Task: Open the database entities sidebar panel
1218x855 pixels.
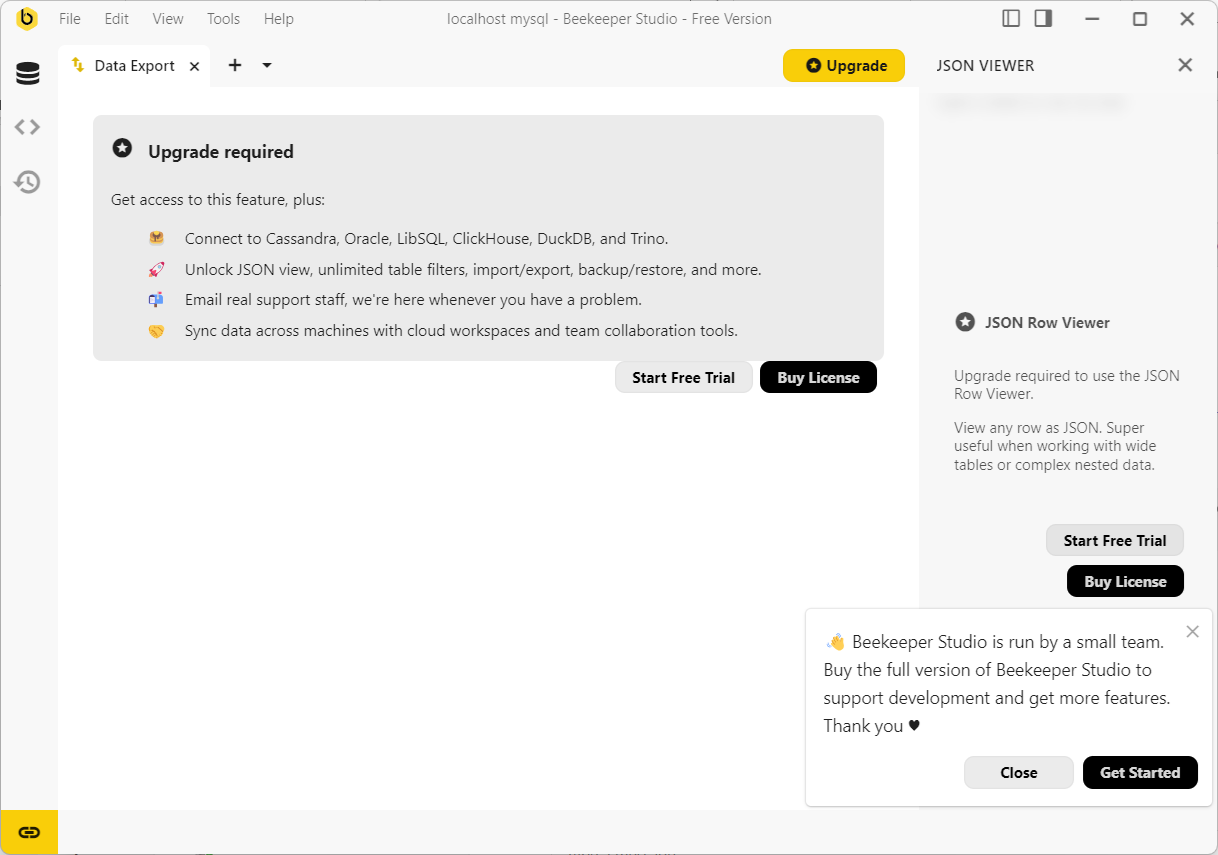Action: tap(27, 72)
